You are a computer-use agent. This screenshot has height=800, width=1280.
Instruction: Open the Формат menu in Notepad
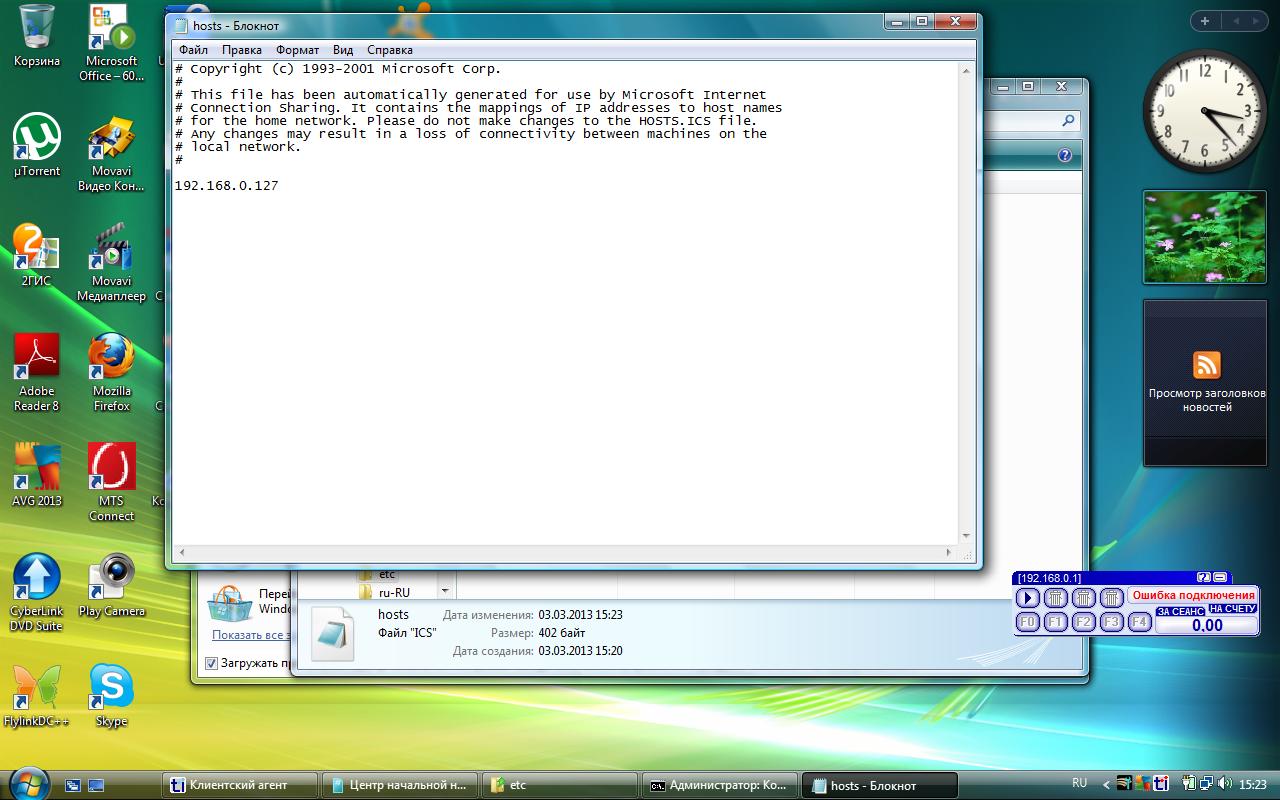tap(297, 50)
